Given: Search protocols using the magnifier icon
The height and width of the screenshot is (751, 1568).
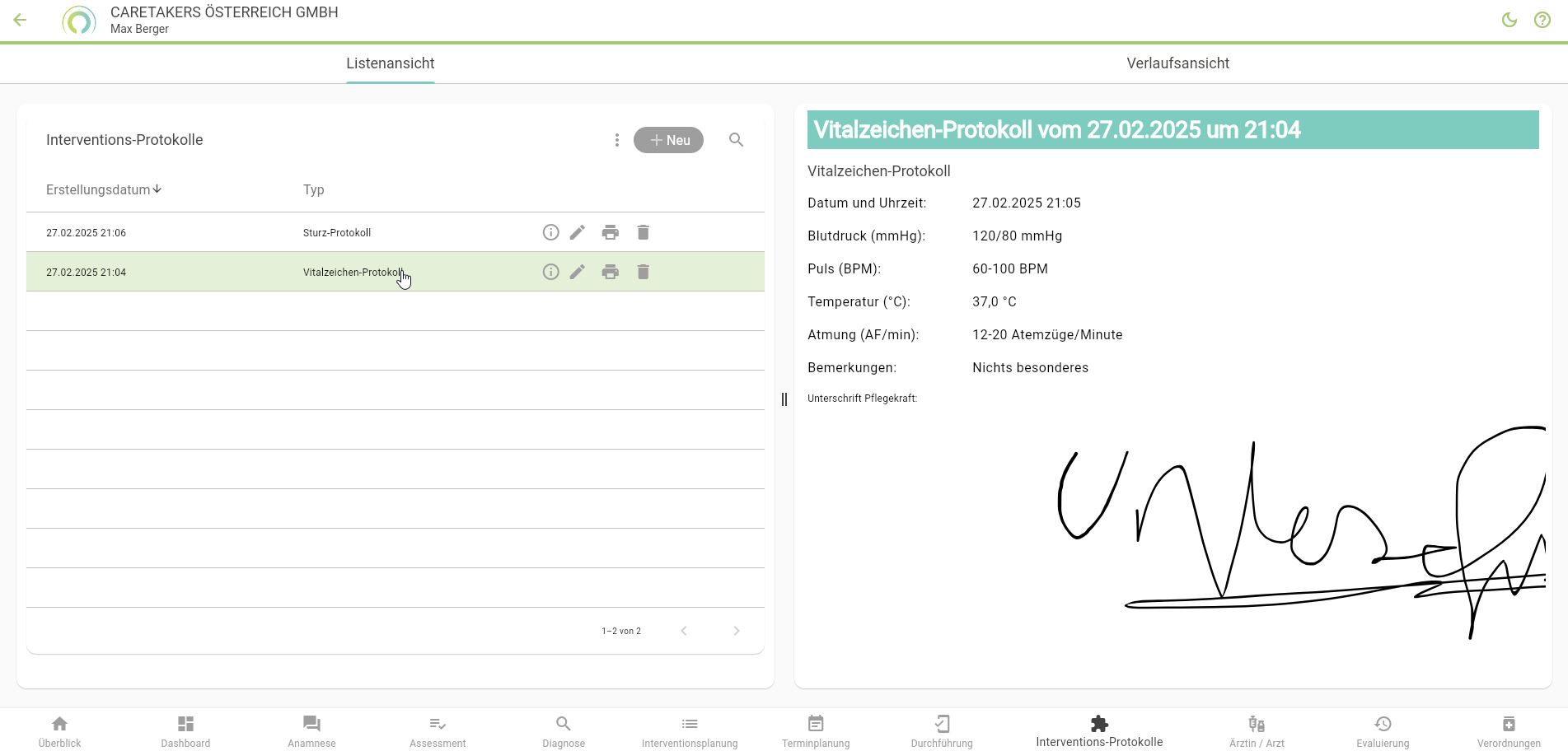Looking at the screenshot, I should click(736, 140).
